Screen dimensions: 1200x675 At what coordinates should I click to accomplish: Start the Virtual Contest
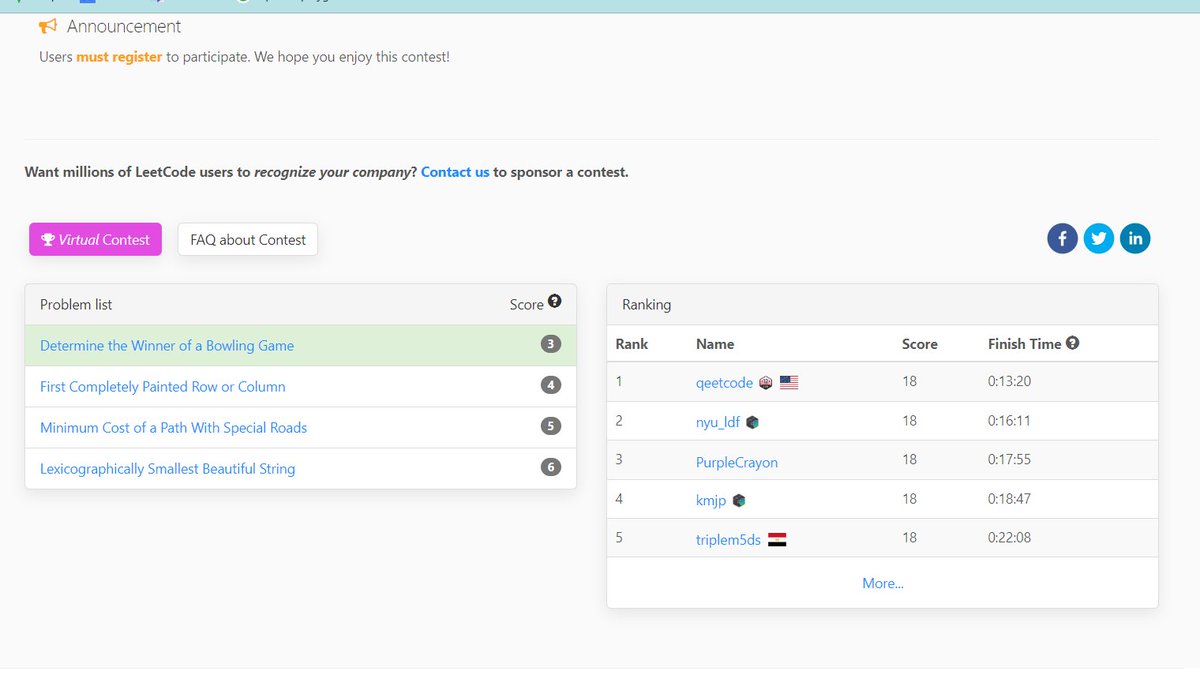95,240
